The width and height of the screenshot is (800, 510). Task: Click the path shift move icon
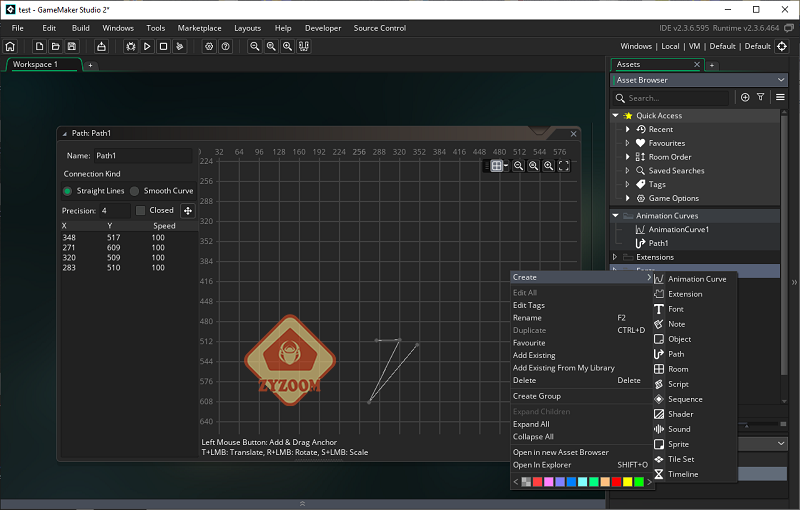point(188,211)
